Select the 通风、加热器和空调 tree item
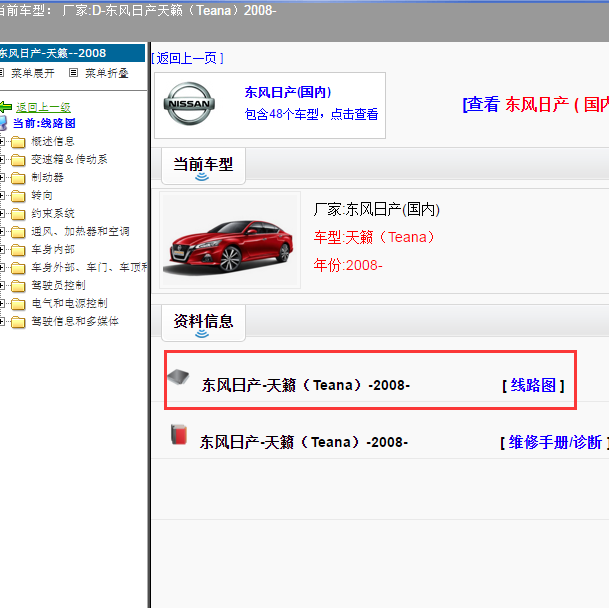The width and height of the screenshot is (609, 608). (x=80, y=232)
